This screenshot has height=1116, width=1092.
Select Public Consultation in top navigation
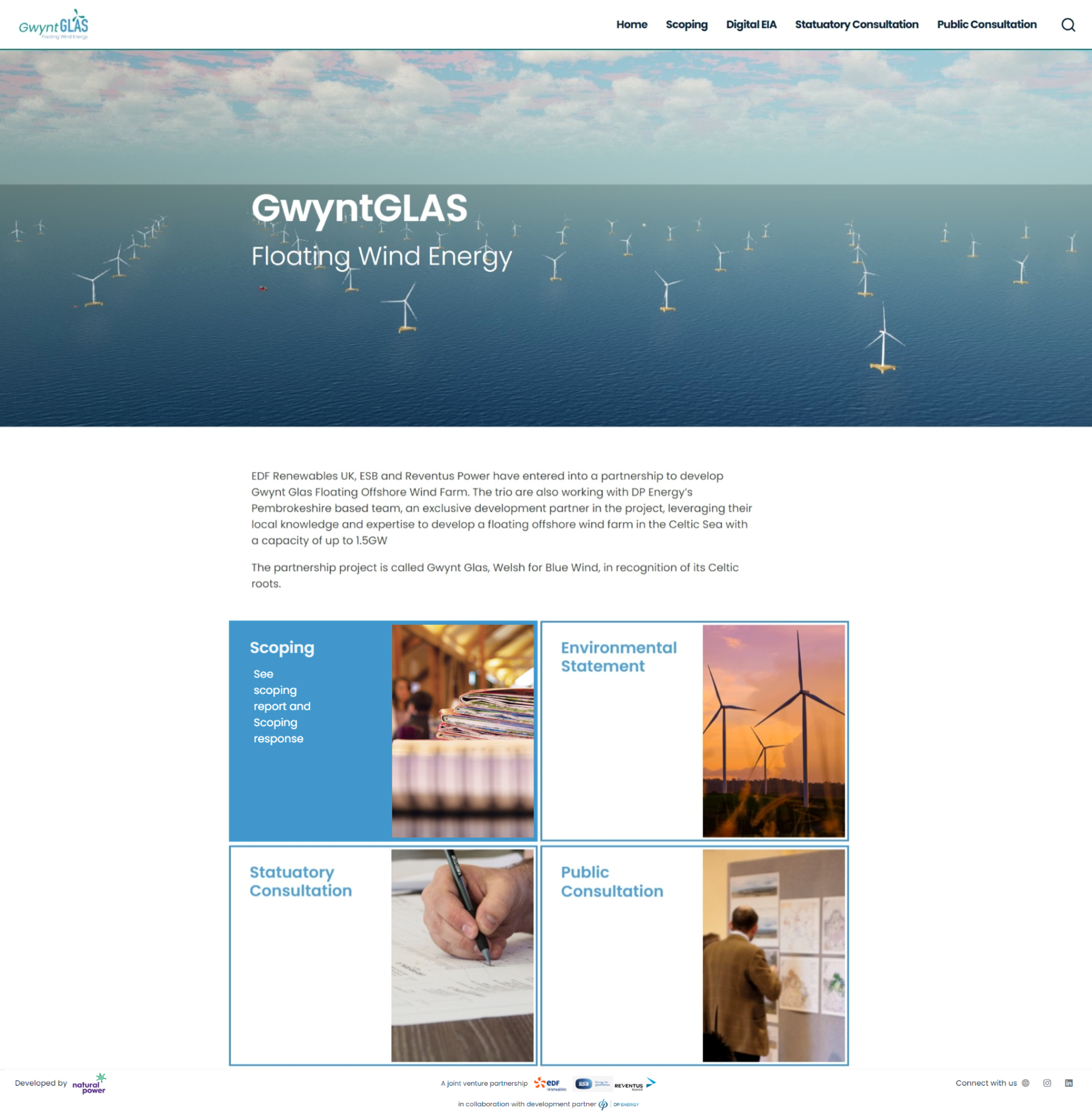[986, 24]
